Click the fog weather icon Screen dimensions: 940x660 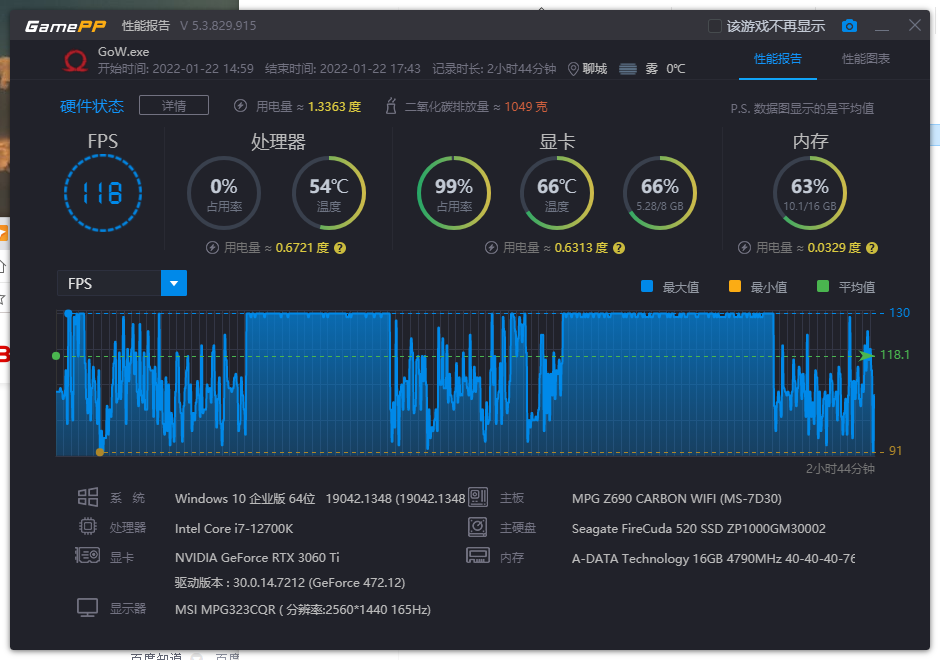(x=628, y=69)
